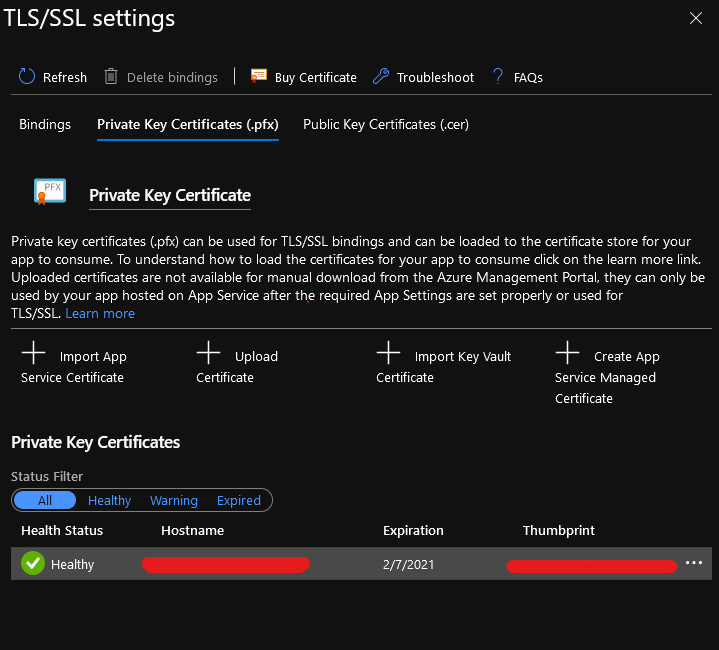The height and width of the screenshot is (650, 719).
Task: Click the redacted hostname cell
Action: coord(226,565)
